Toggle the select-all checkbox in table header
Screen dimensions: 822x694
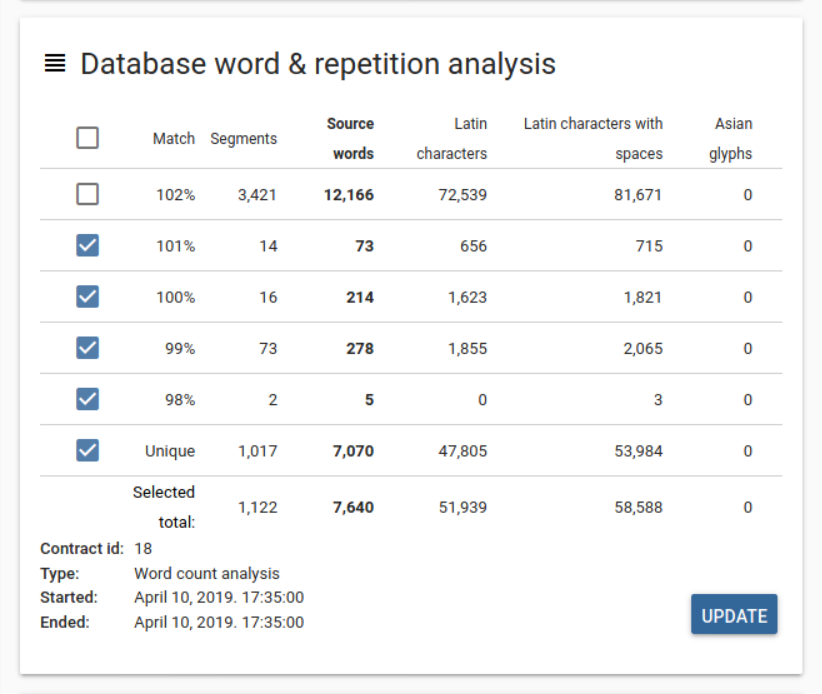coord(88,138)
